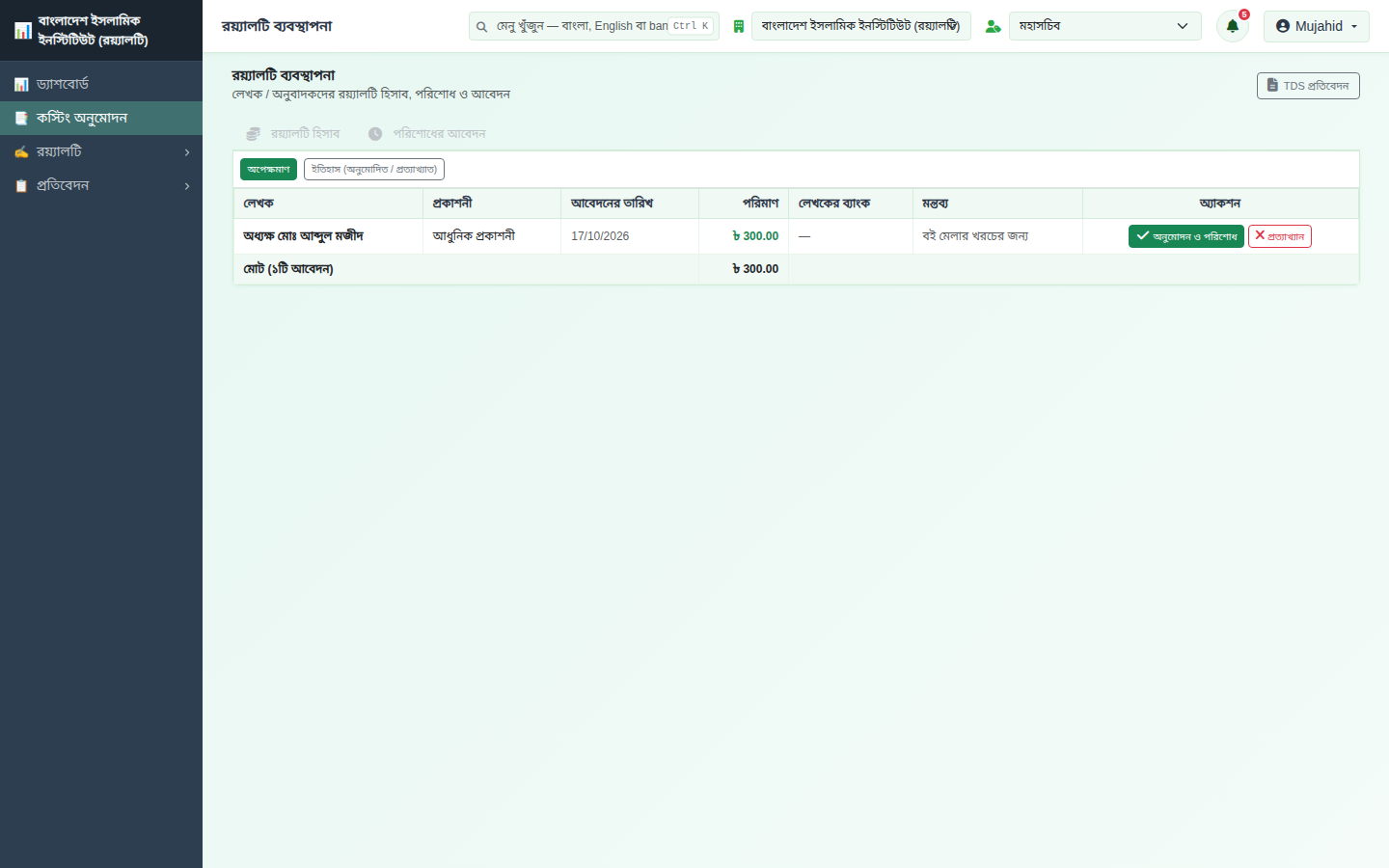Viewport: 1389px width, 868px height.
Task: Open the Mujahid user menu
Action: [1317, 26]
